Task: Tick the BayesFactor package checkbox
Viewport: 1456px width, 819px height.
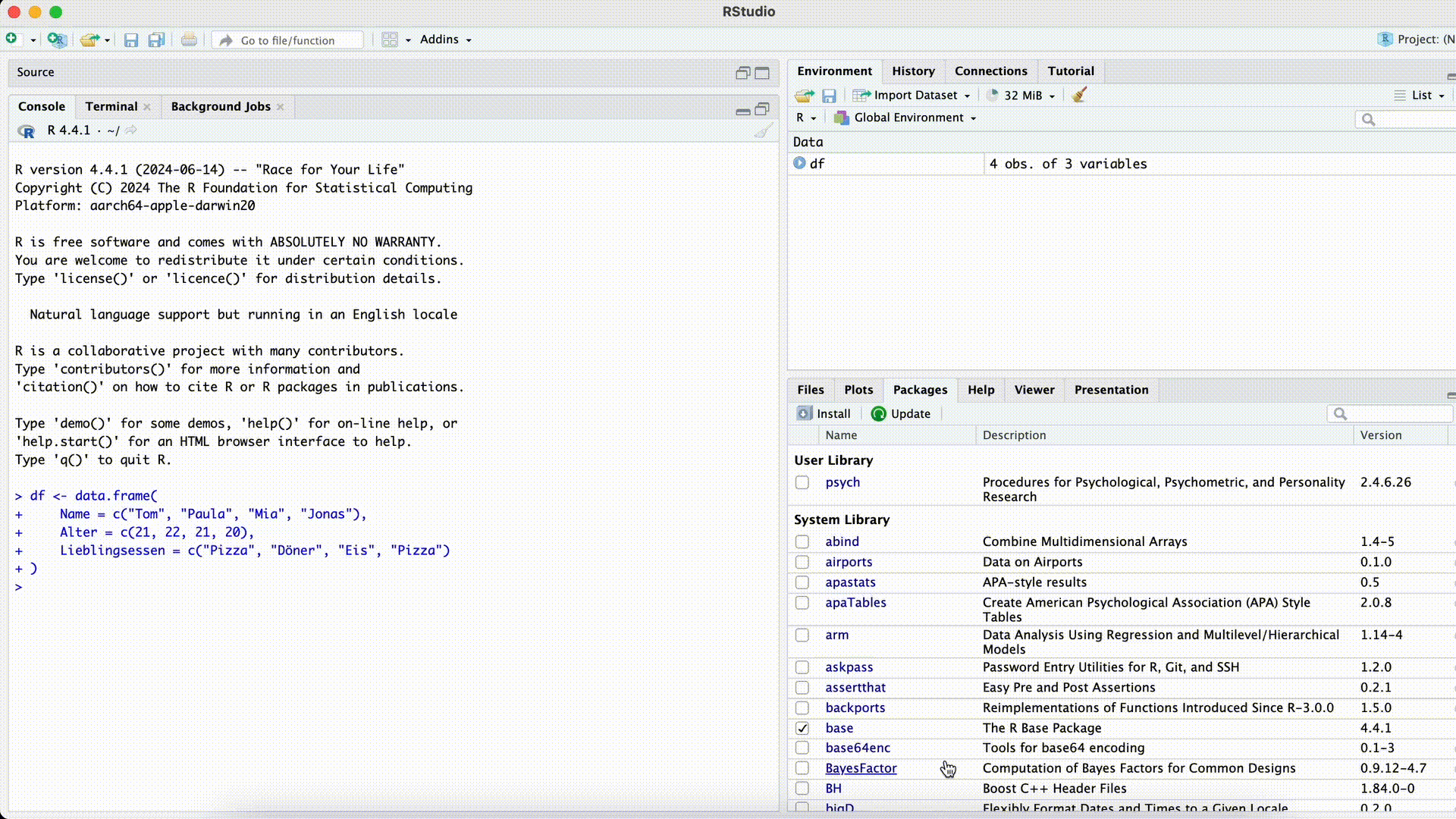Action: tap(802, 768)
